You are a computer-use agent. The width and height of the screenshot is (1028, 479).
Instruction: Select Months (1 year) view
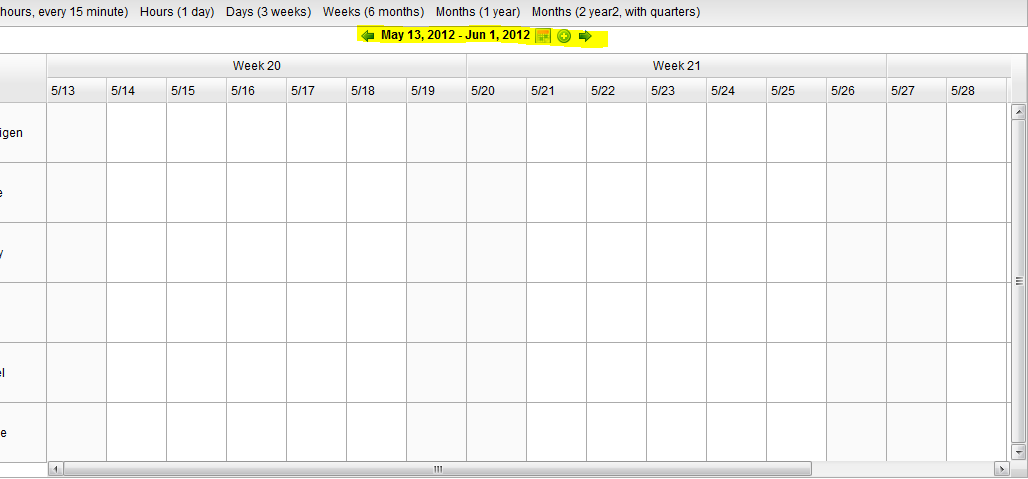tap(478, 12)
